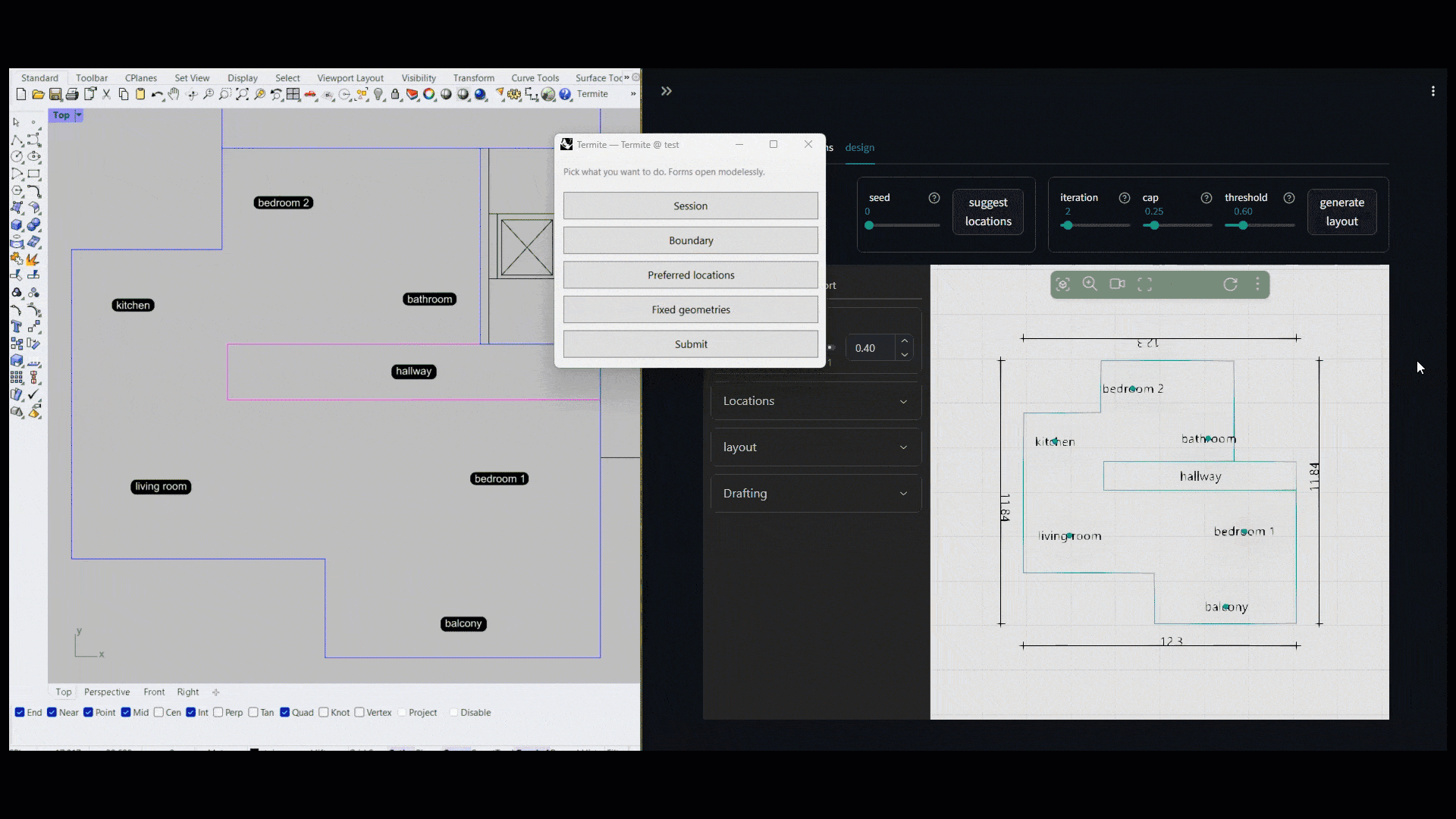Switch to the Perspective viewport tab
Viewport: 1456px width, 819px height.
(107, 692)
